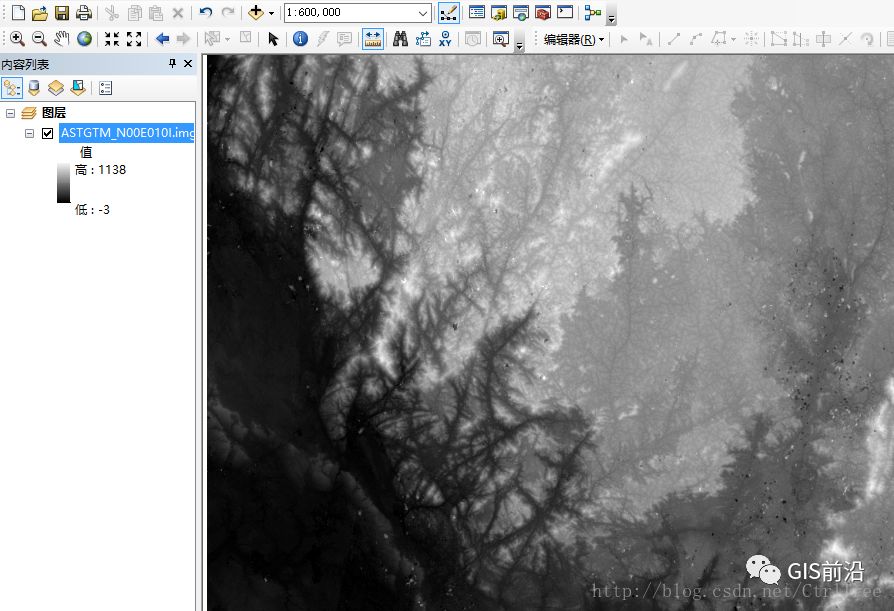Zoom to Full Extent globe icon
Image resolution: width=894 pixels, height=611 pixels.
[84, 38]
